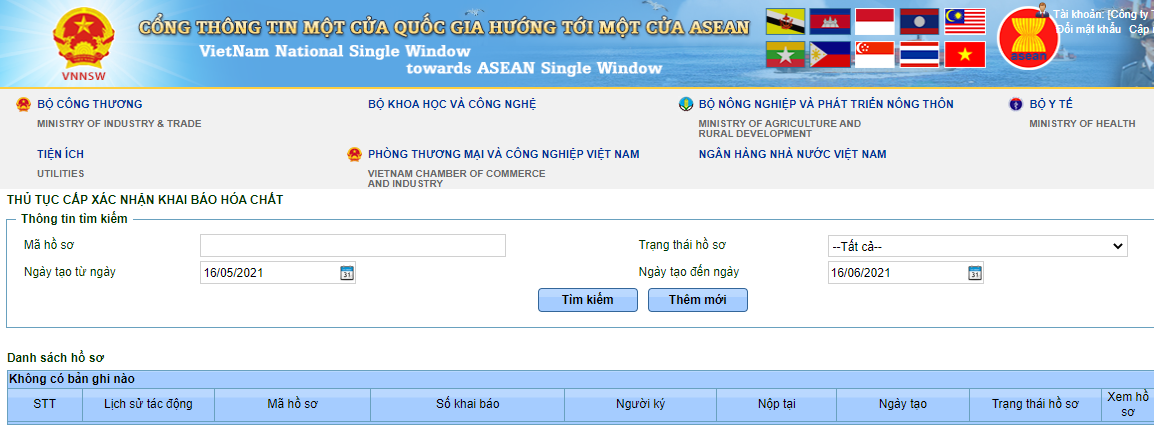Open the 'Bộ Y Tế' menu
The height and width of the screenshot is (429, 1154).
[x=1051, y=104]
